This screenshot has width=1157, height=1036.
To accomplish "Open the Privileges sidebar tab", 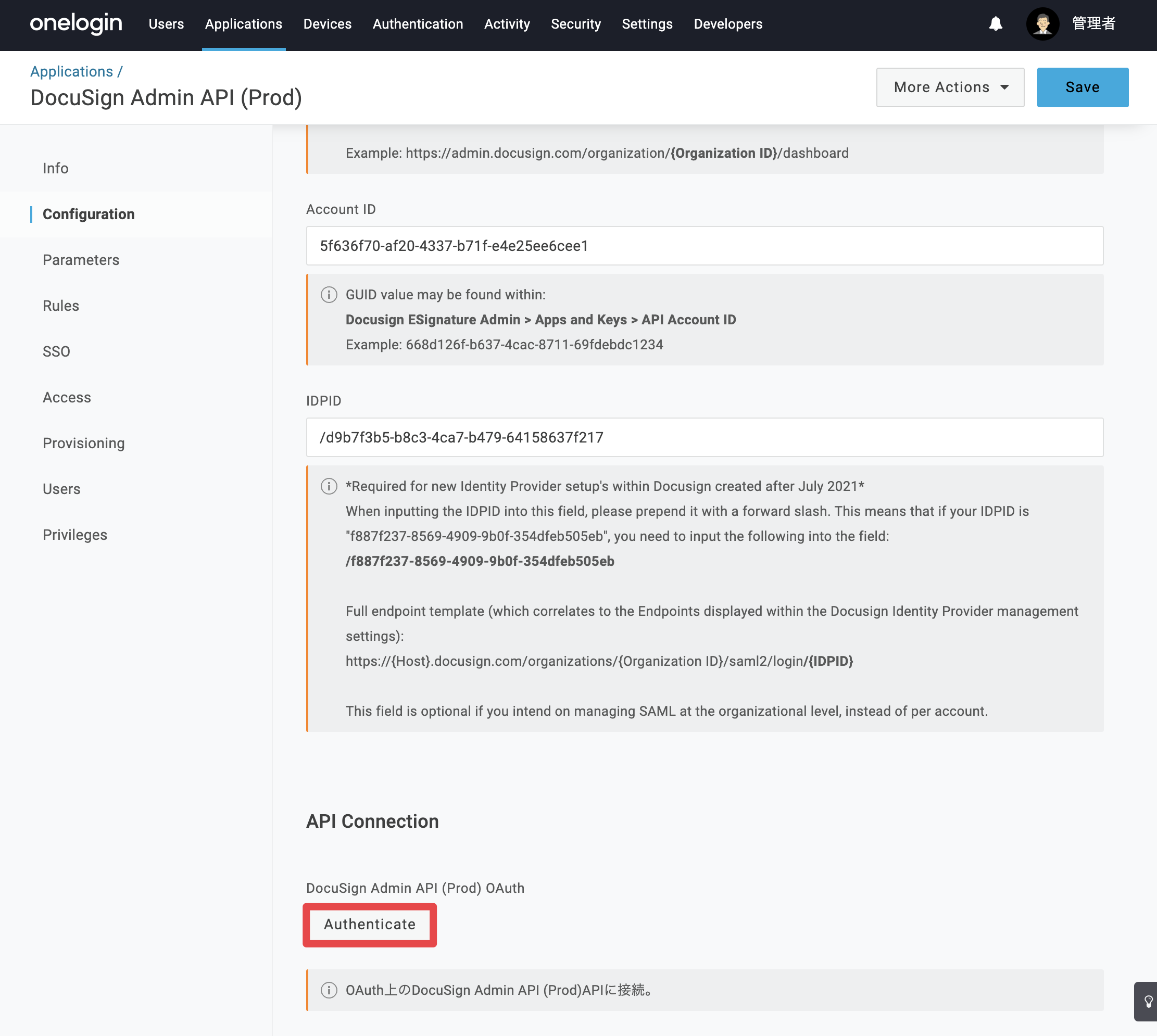I will tap(74, 535).
